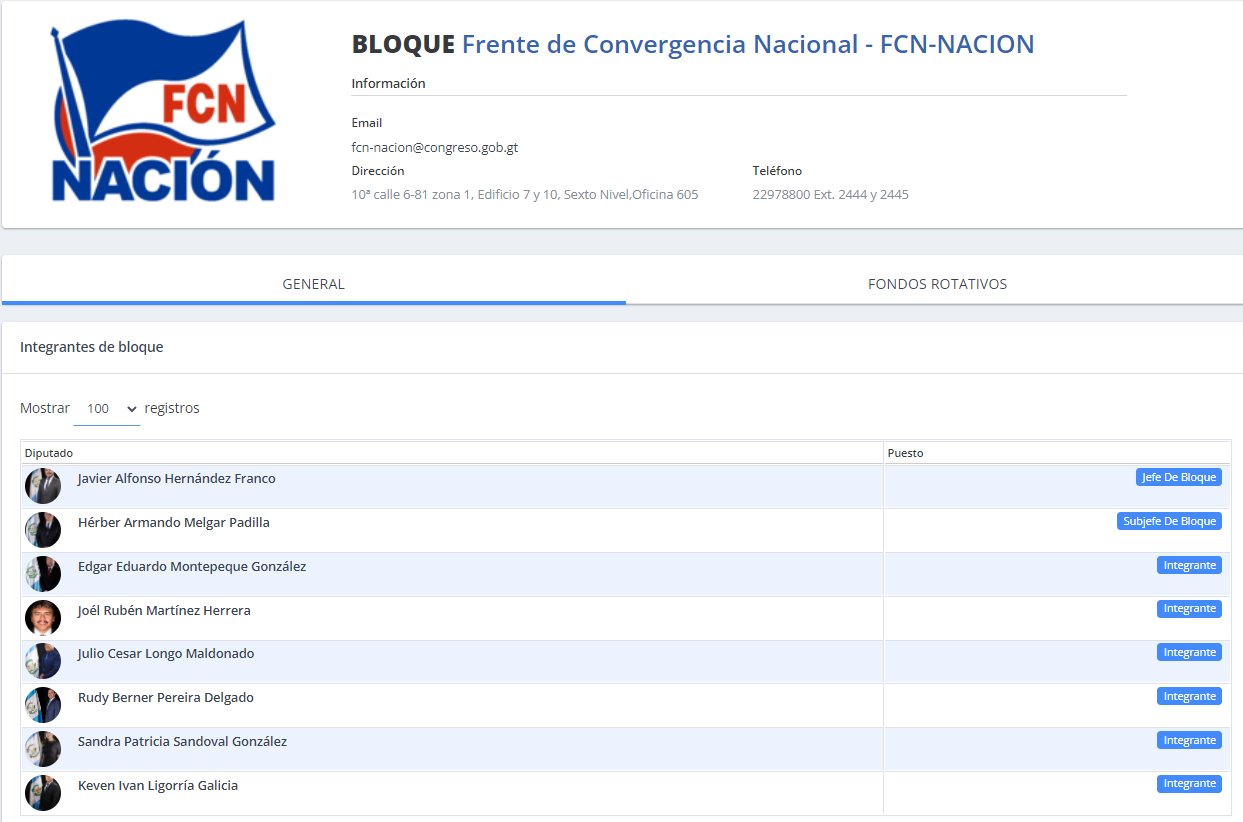Select the GENERAL tab
The width and height of the screenshot is (1243, 822).
pos(313,284)
